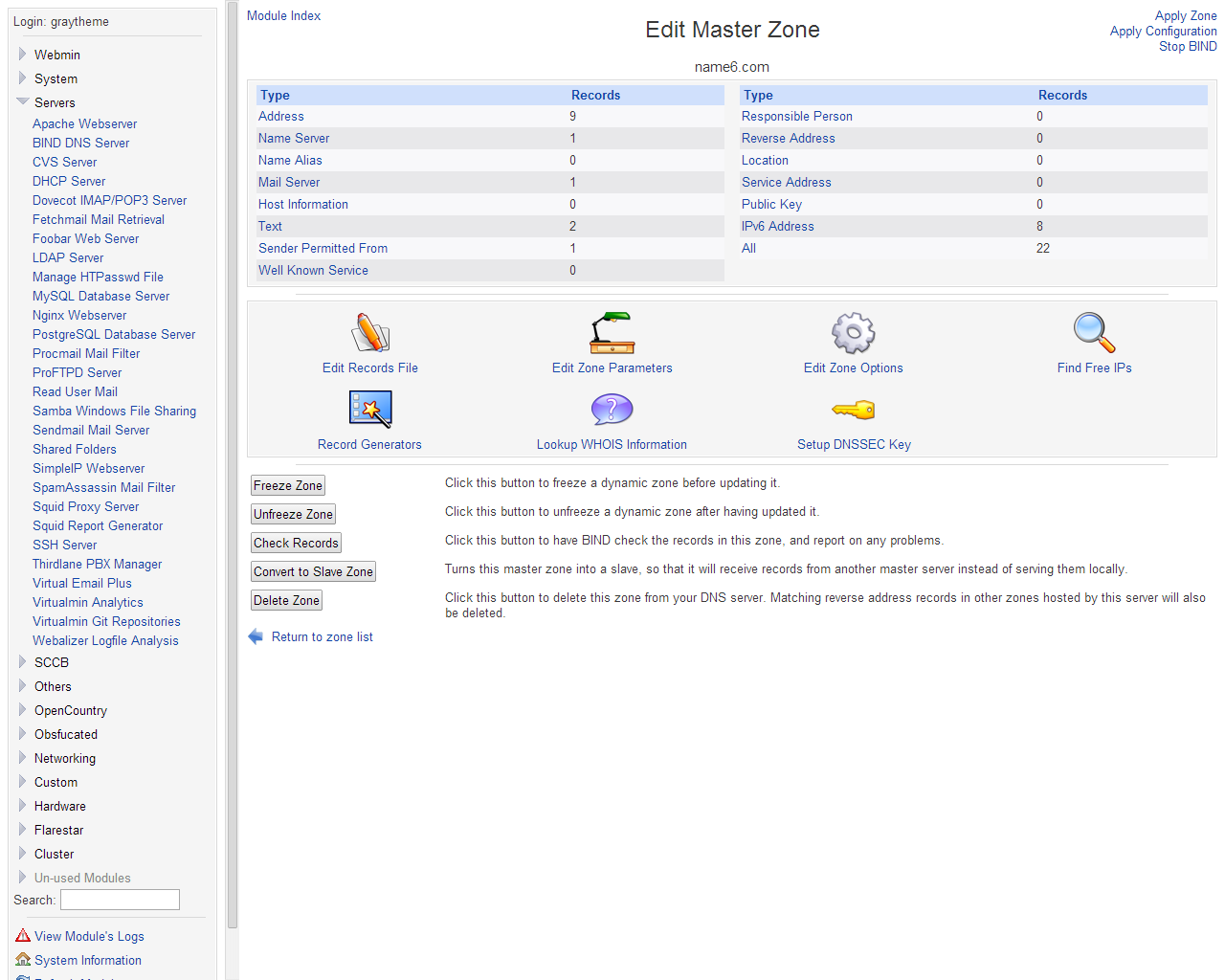Click the Lookup WHOIS Information question icon
Viewport: 1225px width, 980px height.
pos(612,410)
